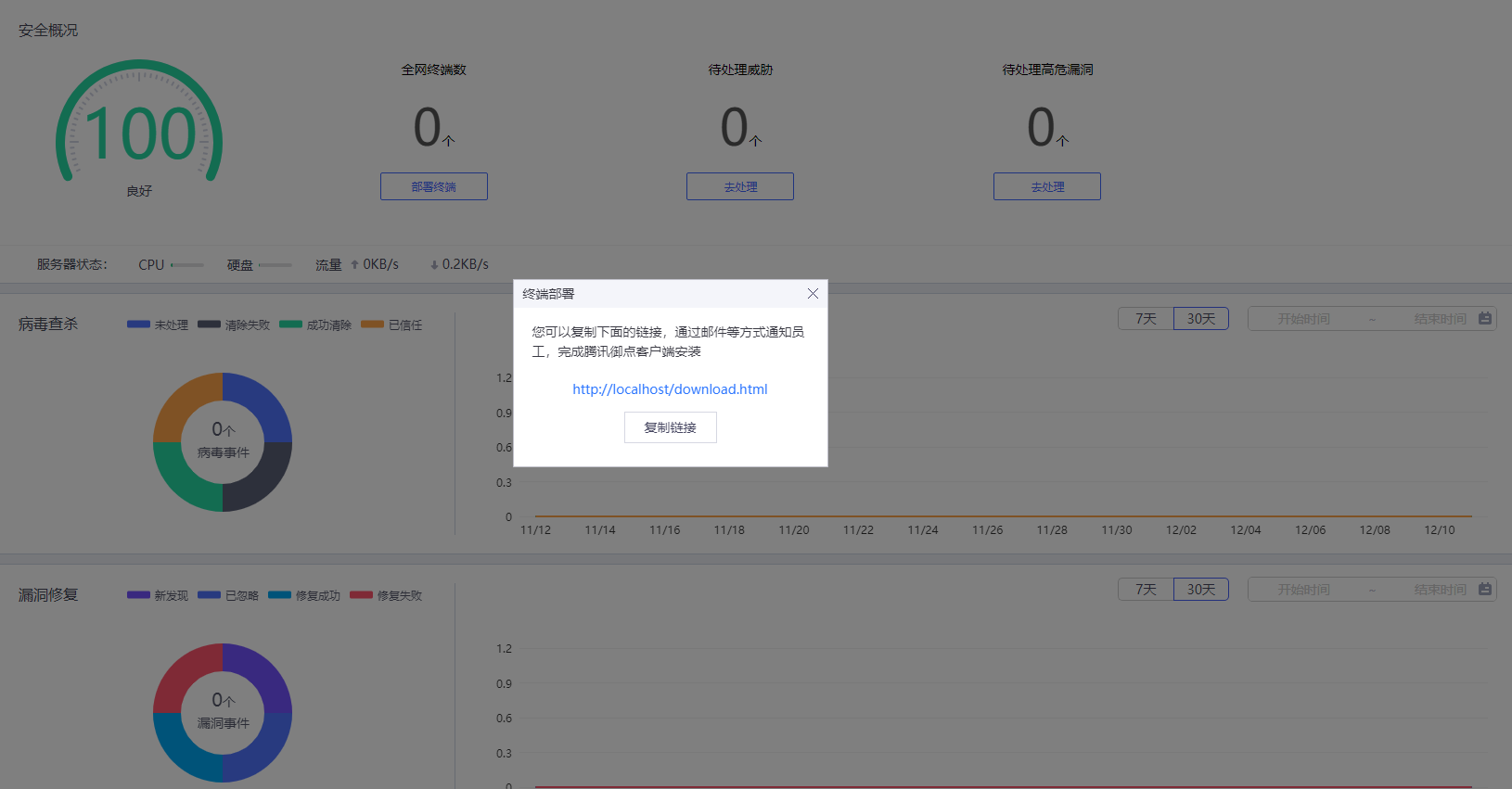1512x789 pixels.
Task: Click the upload traffic arrow icon
Action: pyautogui.click(x=354, y=264)
